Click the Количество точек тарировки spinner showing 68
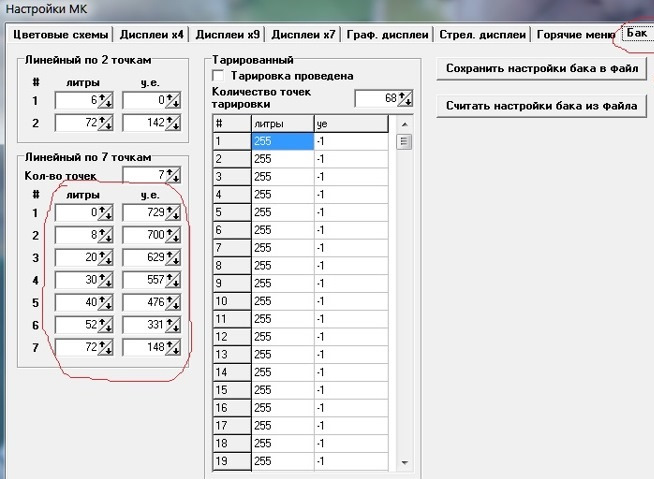The height and width of the screenshot is (479, 654). click(x=405, y=98)
